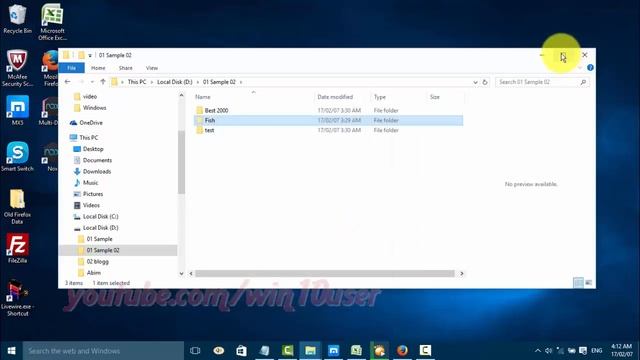Open the Store taskbar icon
Viewport: 640px width, 360px height.
point(241,351)
